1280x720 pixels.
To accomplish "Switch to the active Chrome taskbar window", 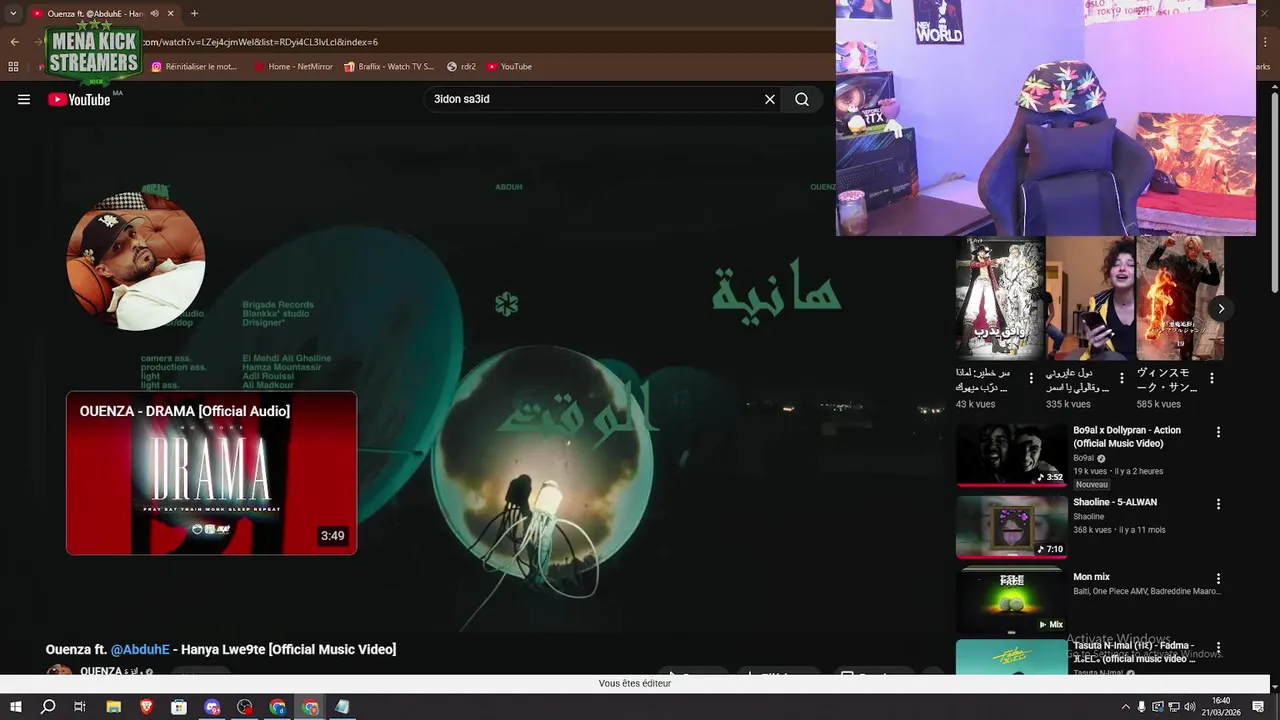I will (311, 707).
